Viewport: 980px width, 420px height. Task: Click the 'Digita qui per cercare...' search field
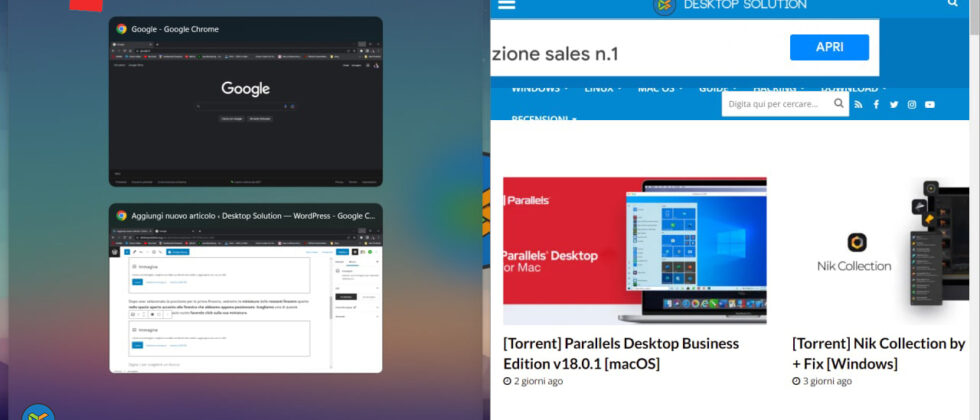(778, 104)
